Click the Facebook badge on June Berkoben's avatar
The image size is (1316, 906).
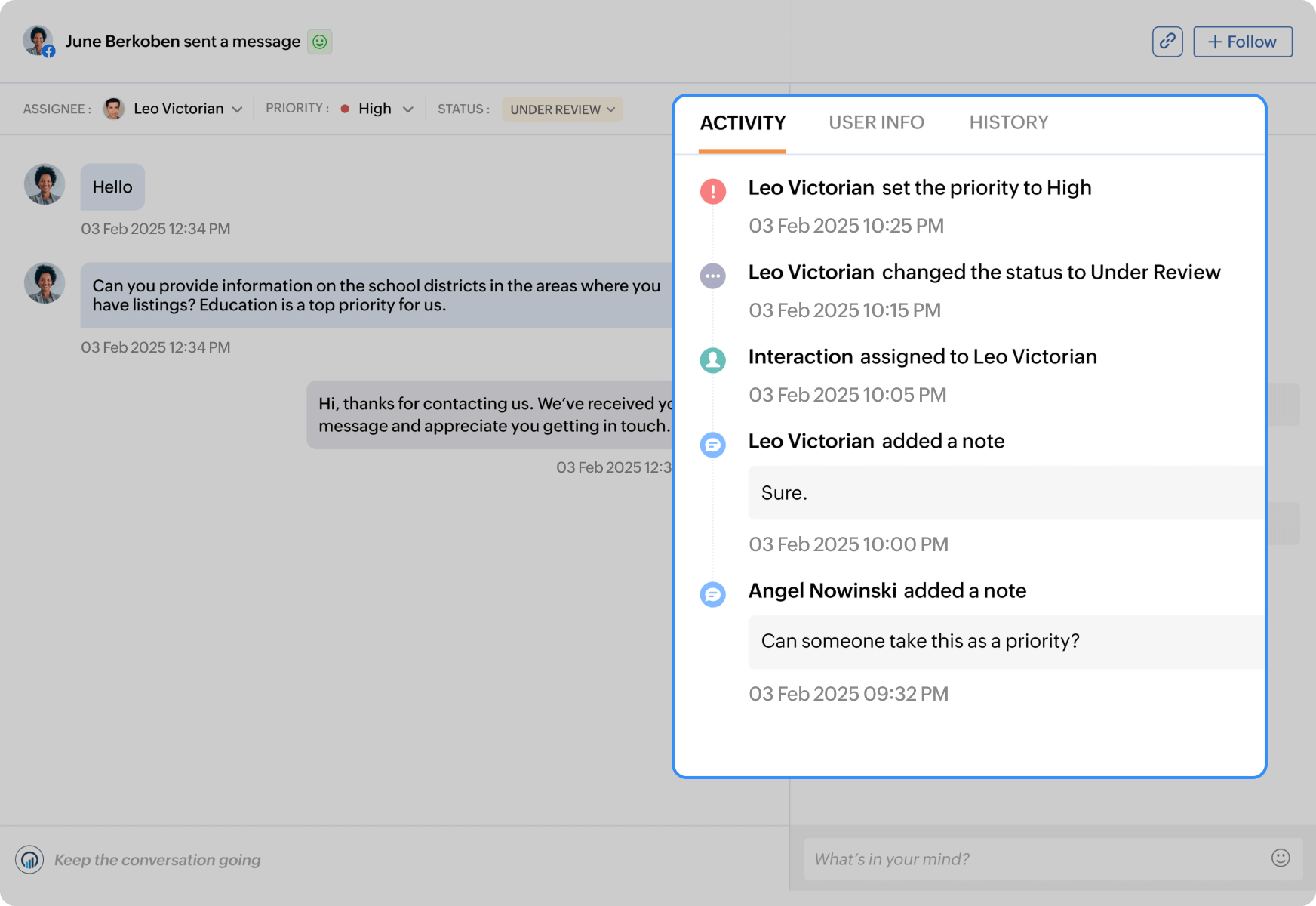(48, 51)
